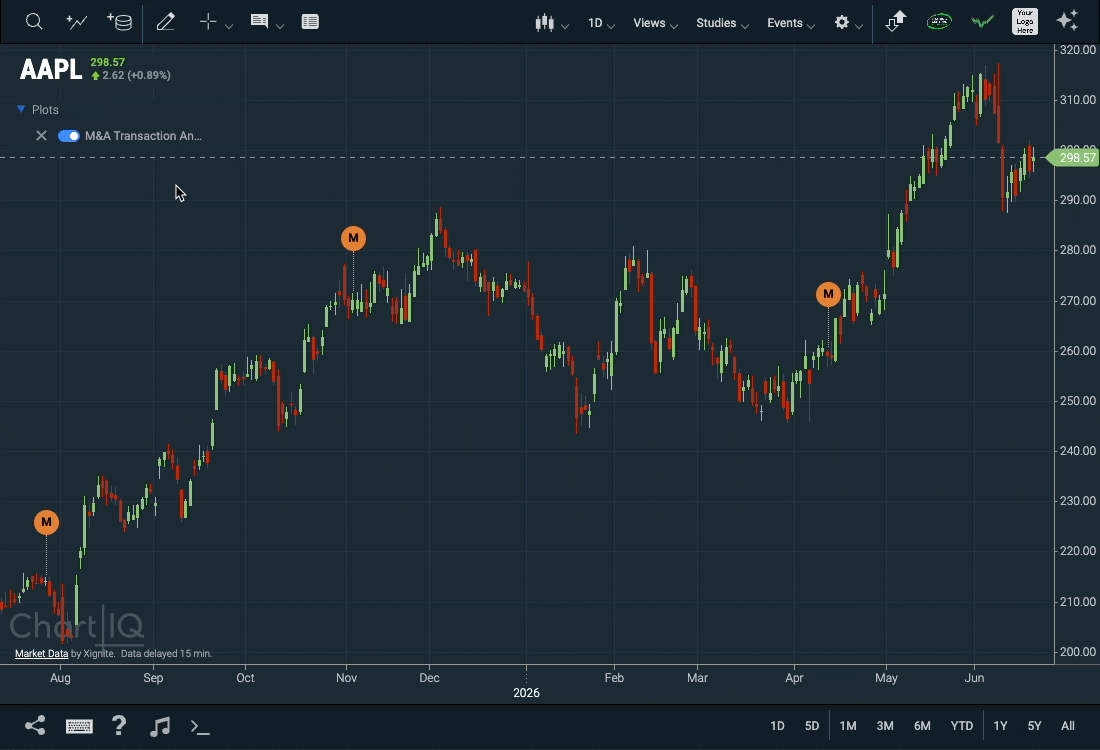1100x750 pixels.
Task: Remove the M&A Transaction plot with X
Action: [x=41, y=136]
